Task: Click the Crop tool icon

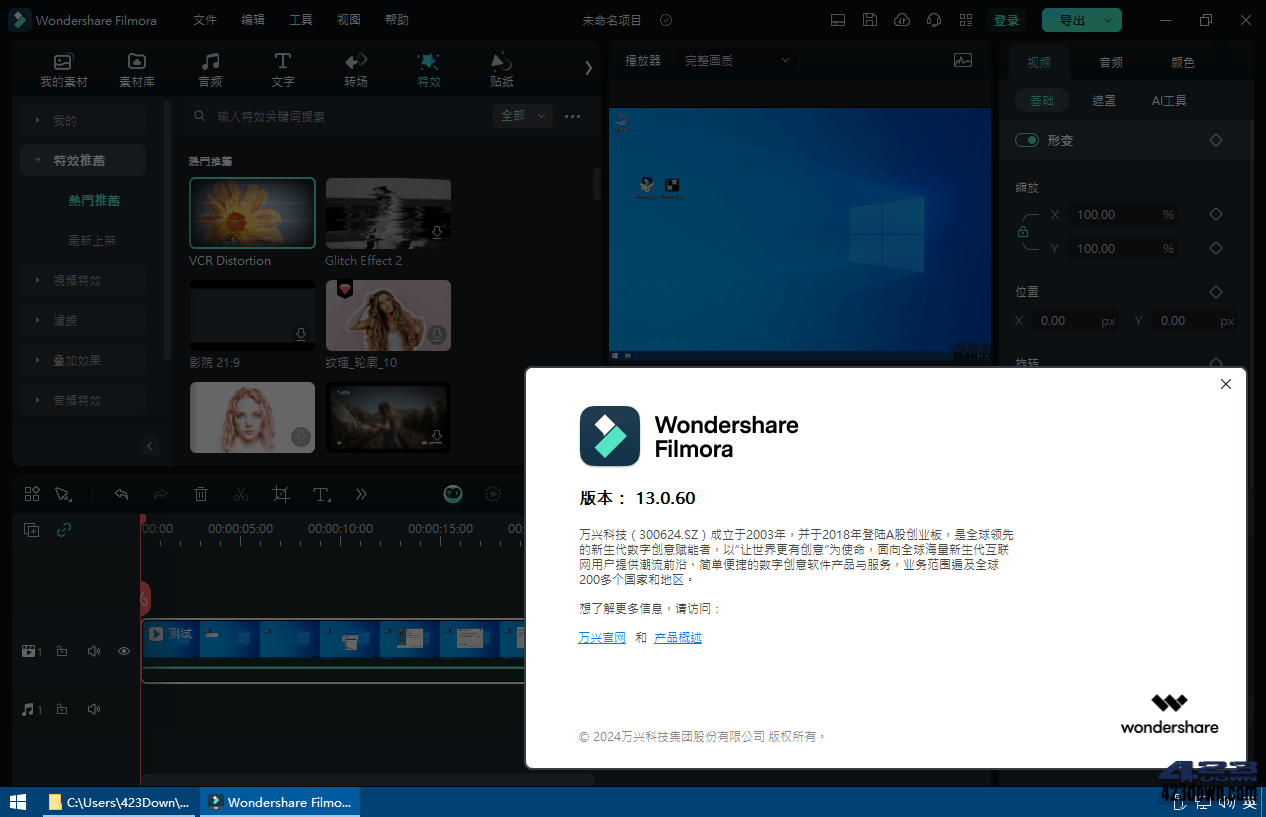Action: [281, 493]
